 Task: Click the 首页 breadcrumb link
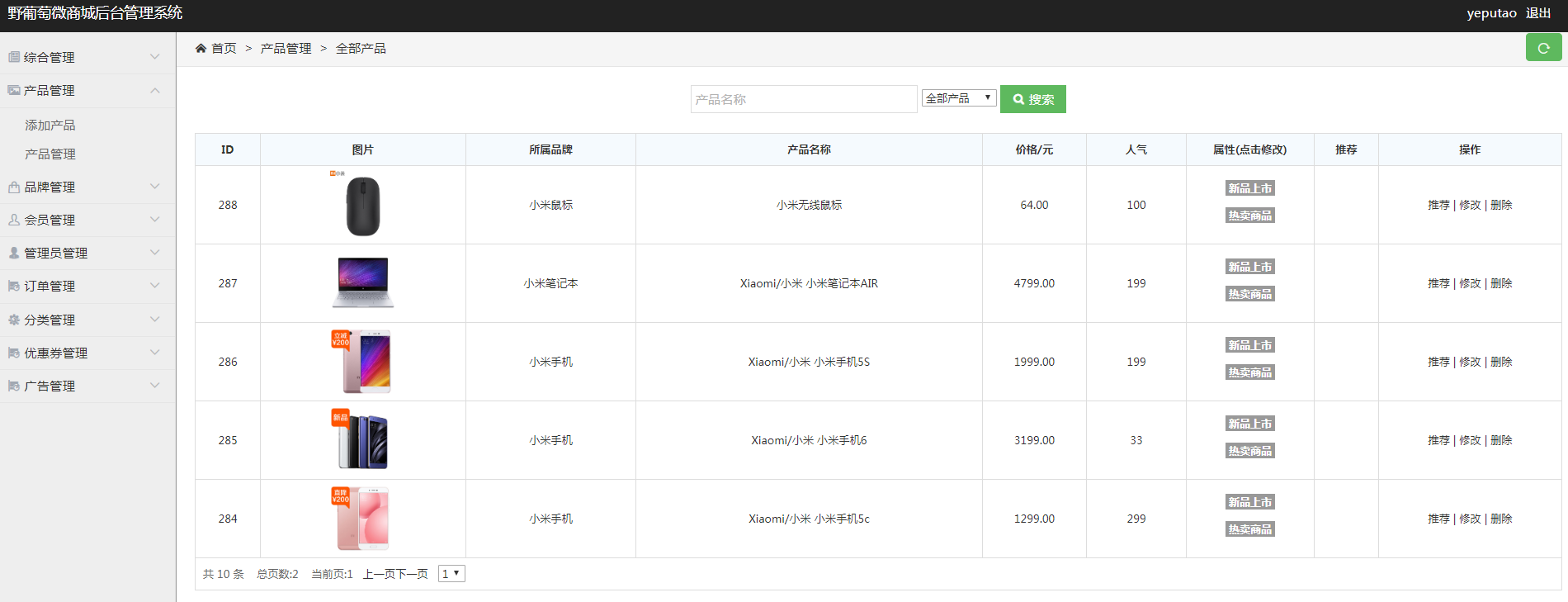click(x=224, y=49)
